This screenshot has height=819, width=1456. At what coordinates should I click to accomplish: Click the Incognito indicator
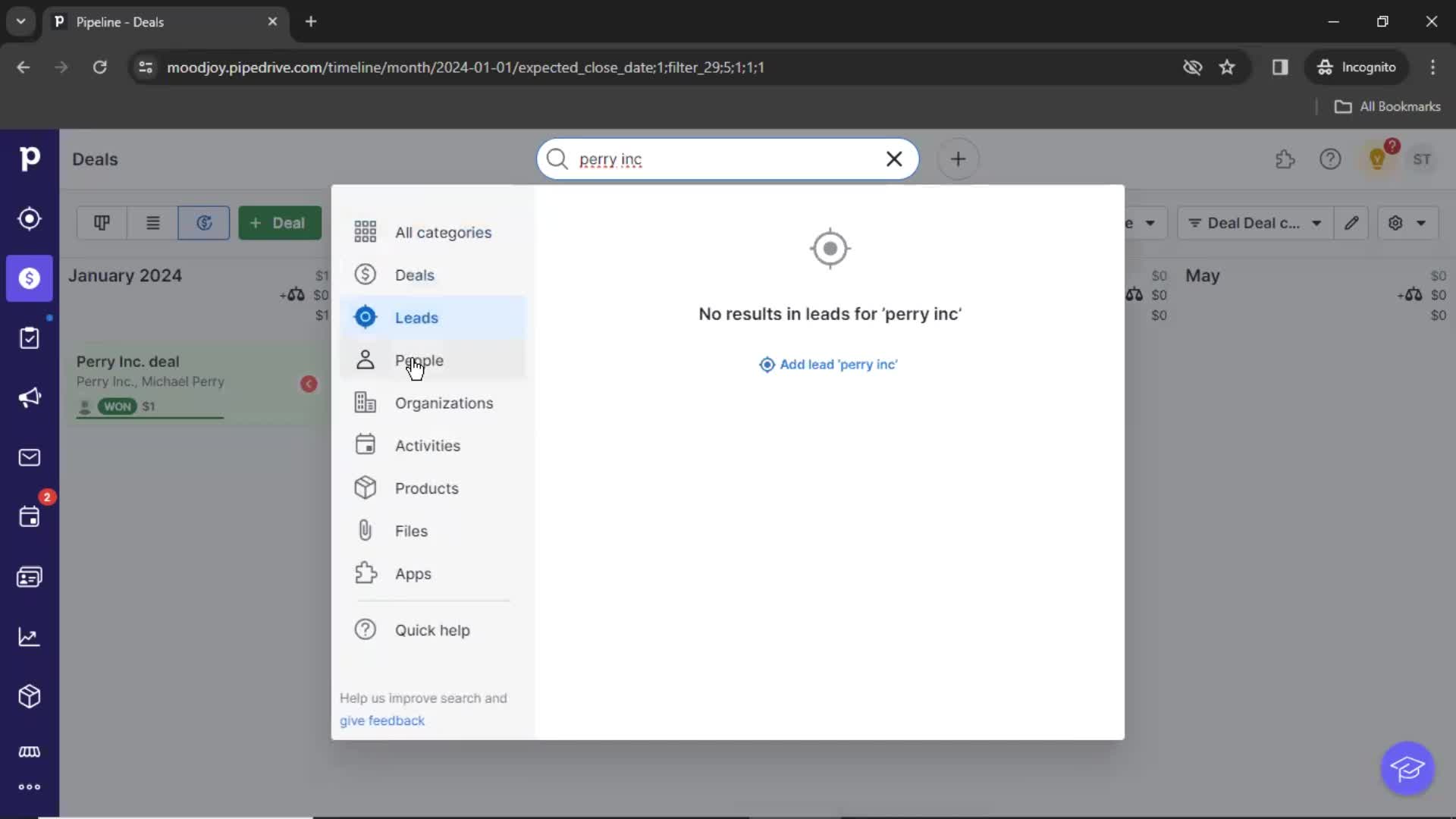[x=1357, y=67]
